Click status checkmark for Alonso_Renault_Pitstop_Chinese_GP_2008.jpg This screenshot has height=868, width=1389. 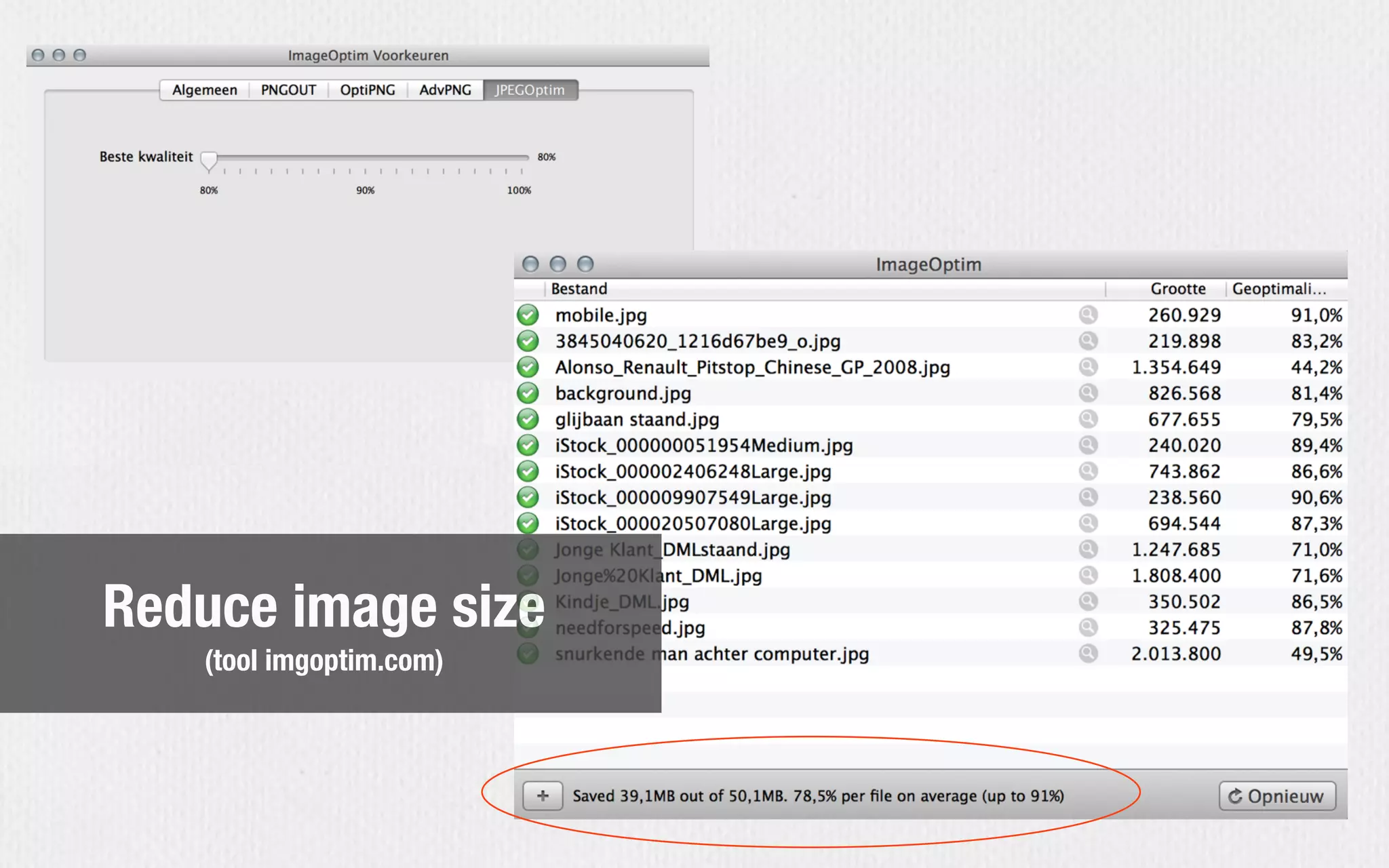tap(528, 367)
